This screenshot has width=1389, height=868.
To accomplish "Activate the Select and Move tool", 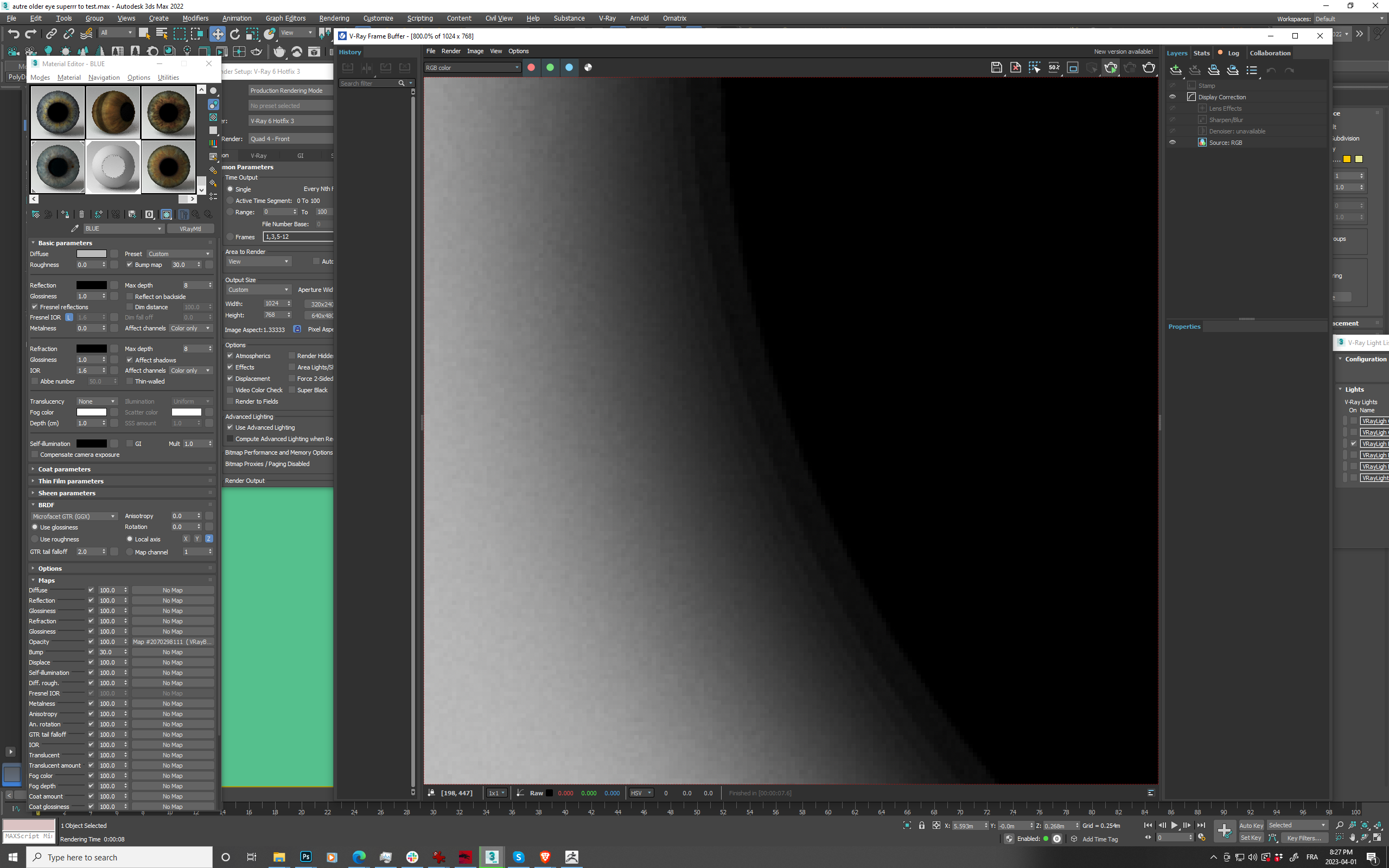I will coord(218,34).
